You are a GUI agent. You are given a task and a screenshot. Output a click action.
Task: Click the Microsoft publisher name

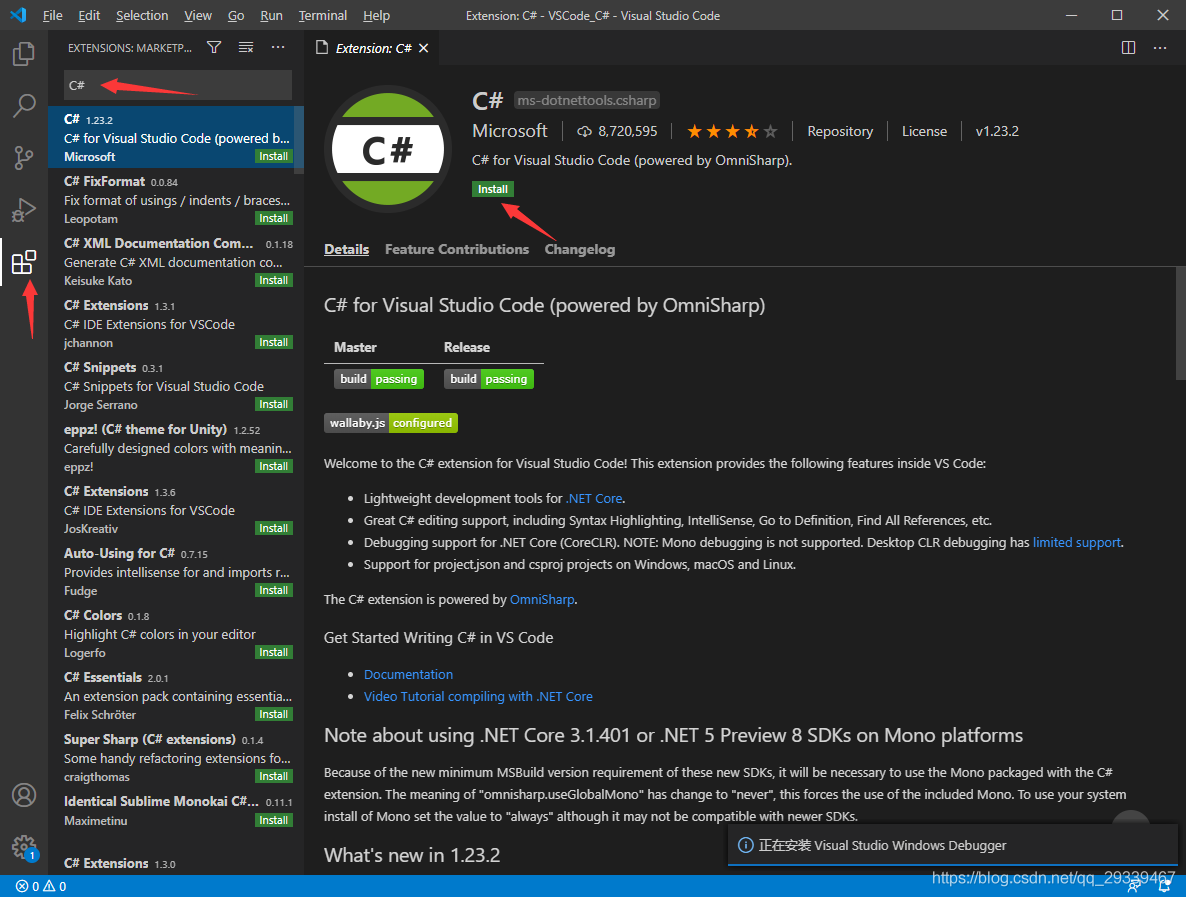pyautogui.click(x=509, y=132)
